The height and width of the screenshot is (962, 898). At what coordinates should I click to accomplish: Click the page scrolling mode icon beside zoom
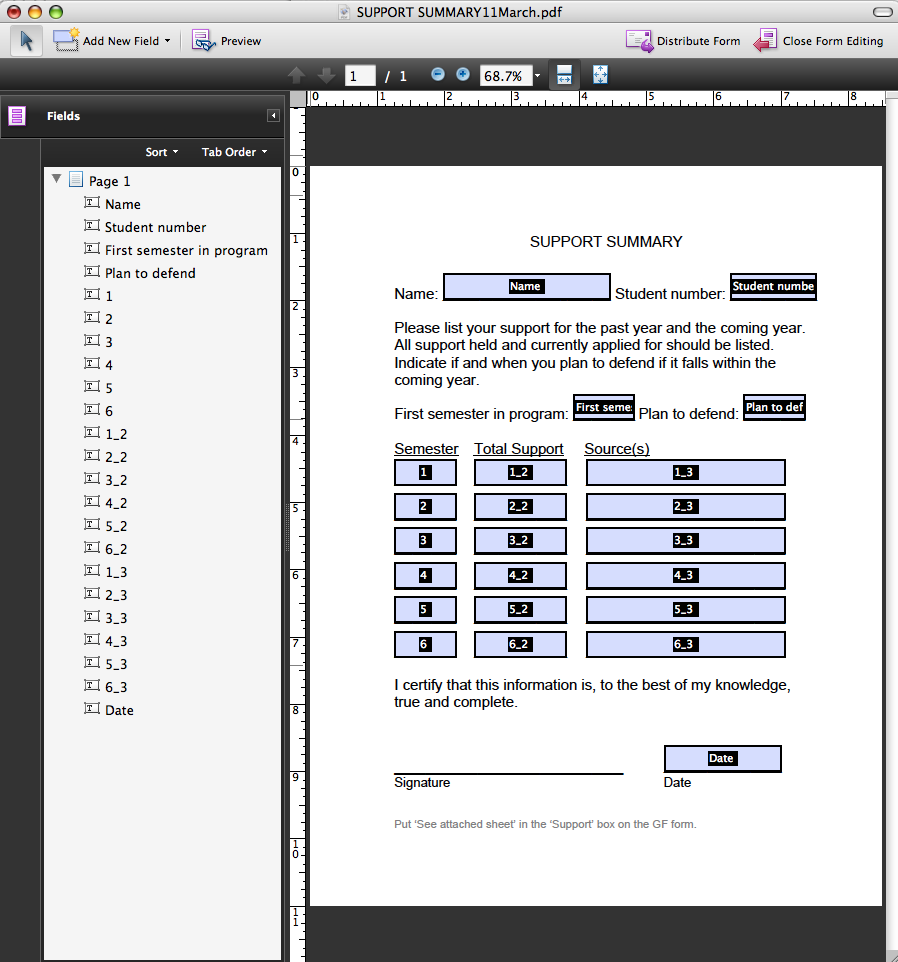[563, 74]
